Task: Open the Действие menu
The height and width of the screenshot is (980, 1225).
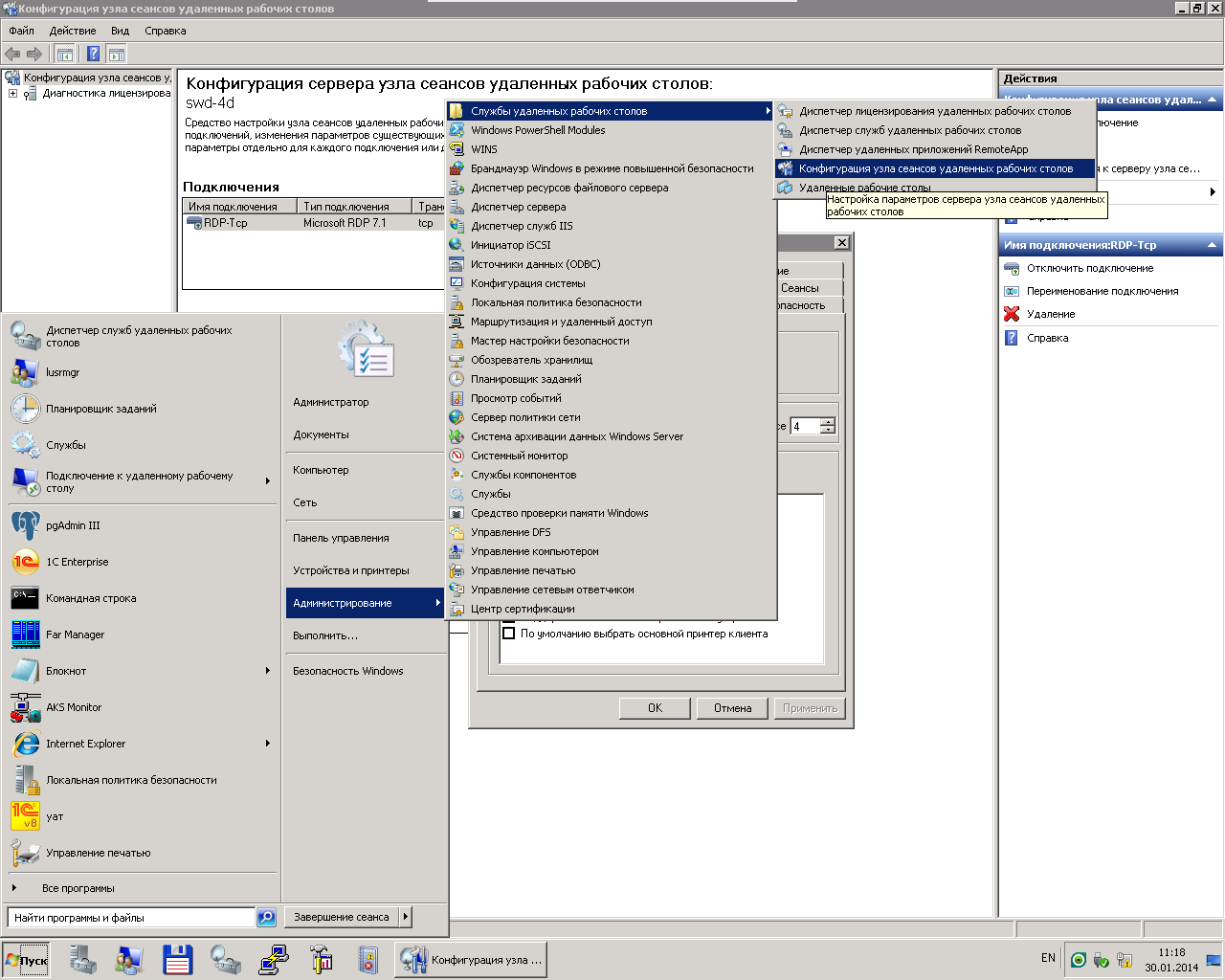Action: [x=73, y=31]
